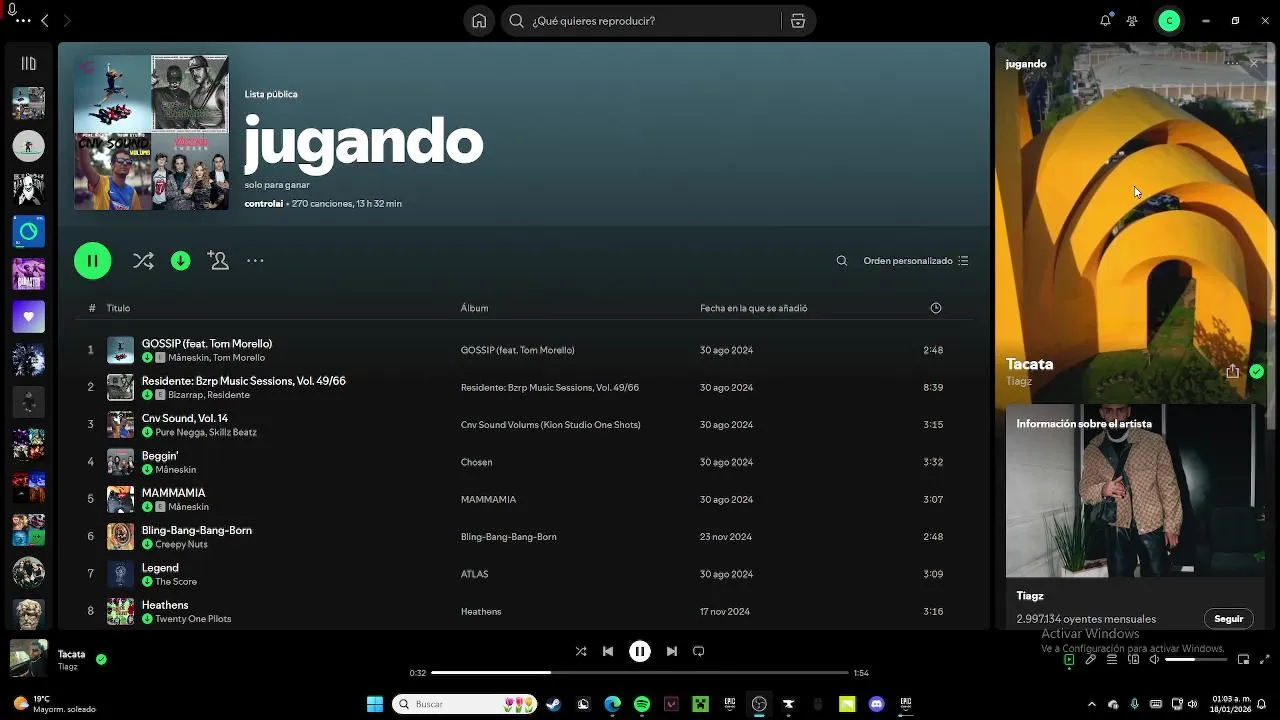Show lyrics with the microphone icon
The image size is (1280, 720).
click(x=1091, y=660)
